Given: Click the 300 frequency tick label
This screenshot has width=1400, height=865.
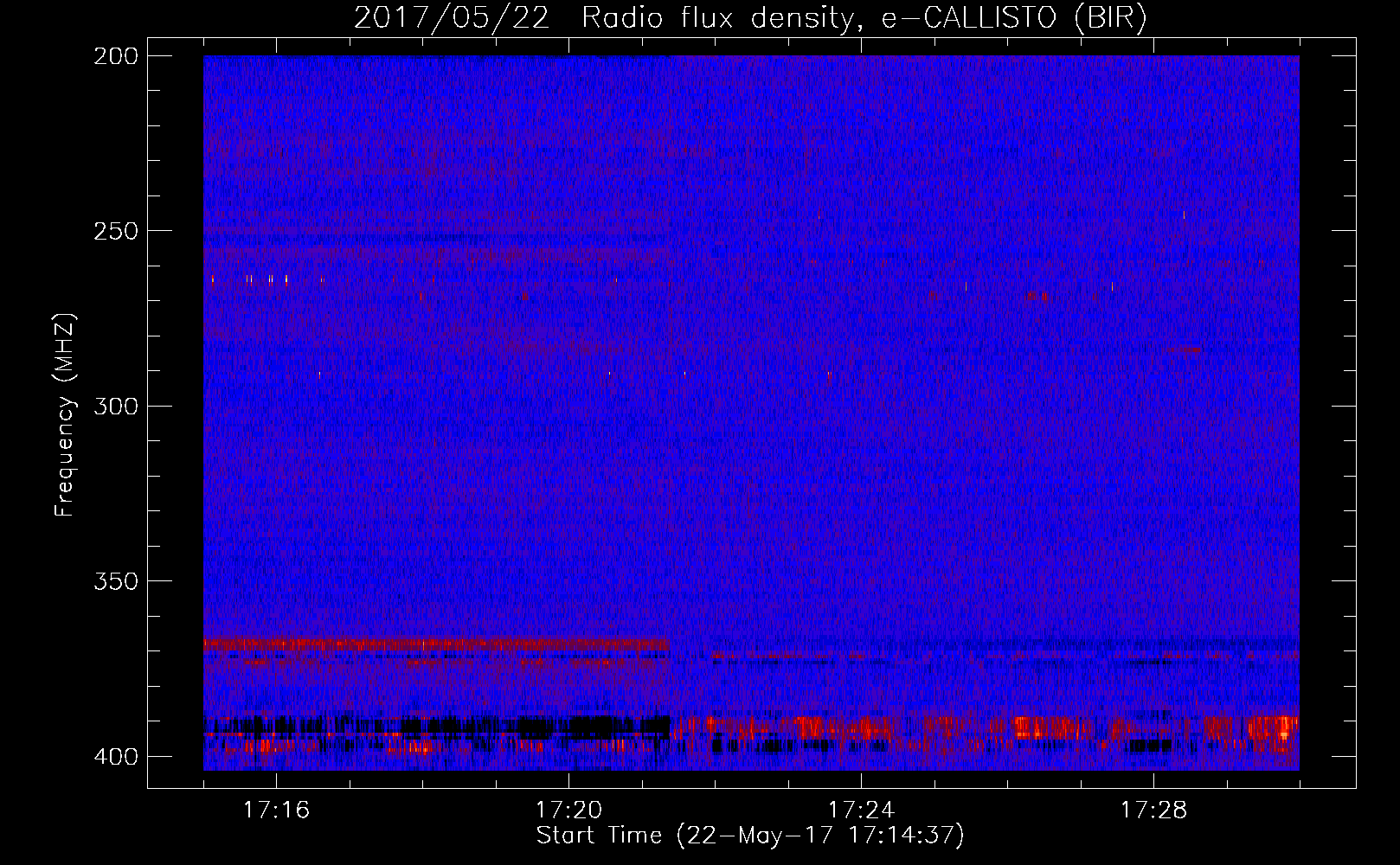Looking at the screenshot, I should tap(115, 407).
